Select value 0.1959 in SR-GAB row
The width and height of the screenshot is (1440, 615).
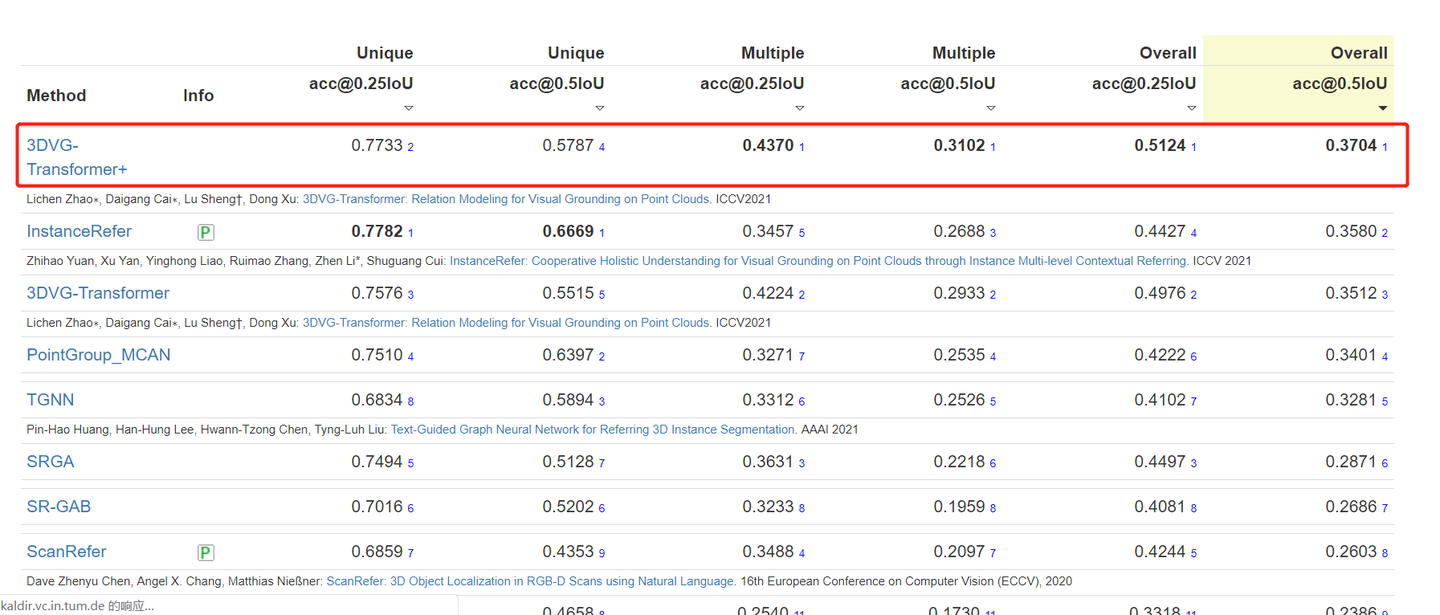[x=959, y=506]
